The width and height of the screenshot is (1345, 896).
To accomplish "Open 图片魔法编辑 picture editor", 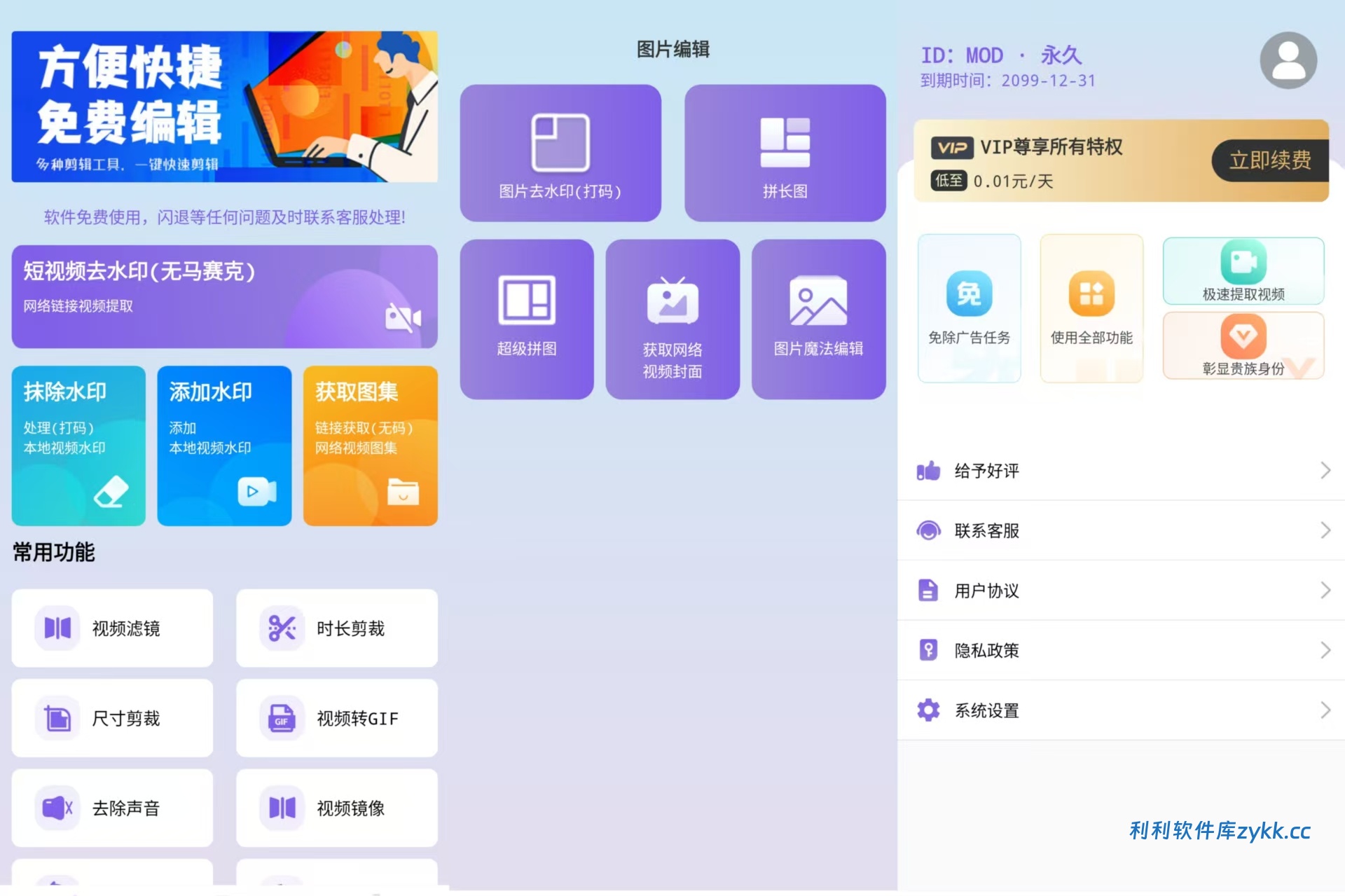I will (x=818, y=319).
